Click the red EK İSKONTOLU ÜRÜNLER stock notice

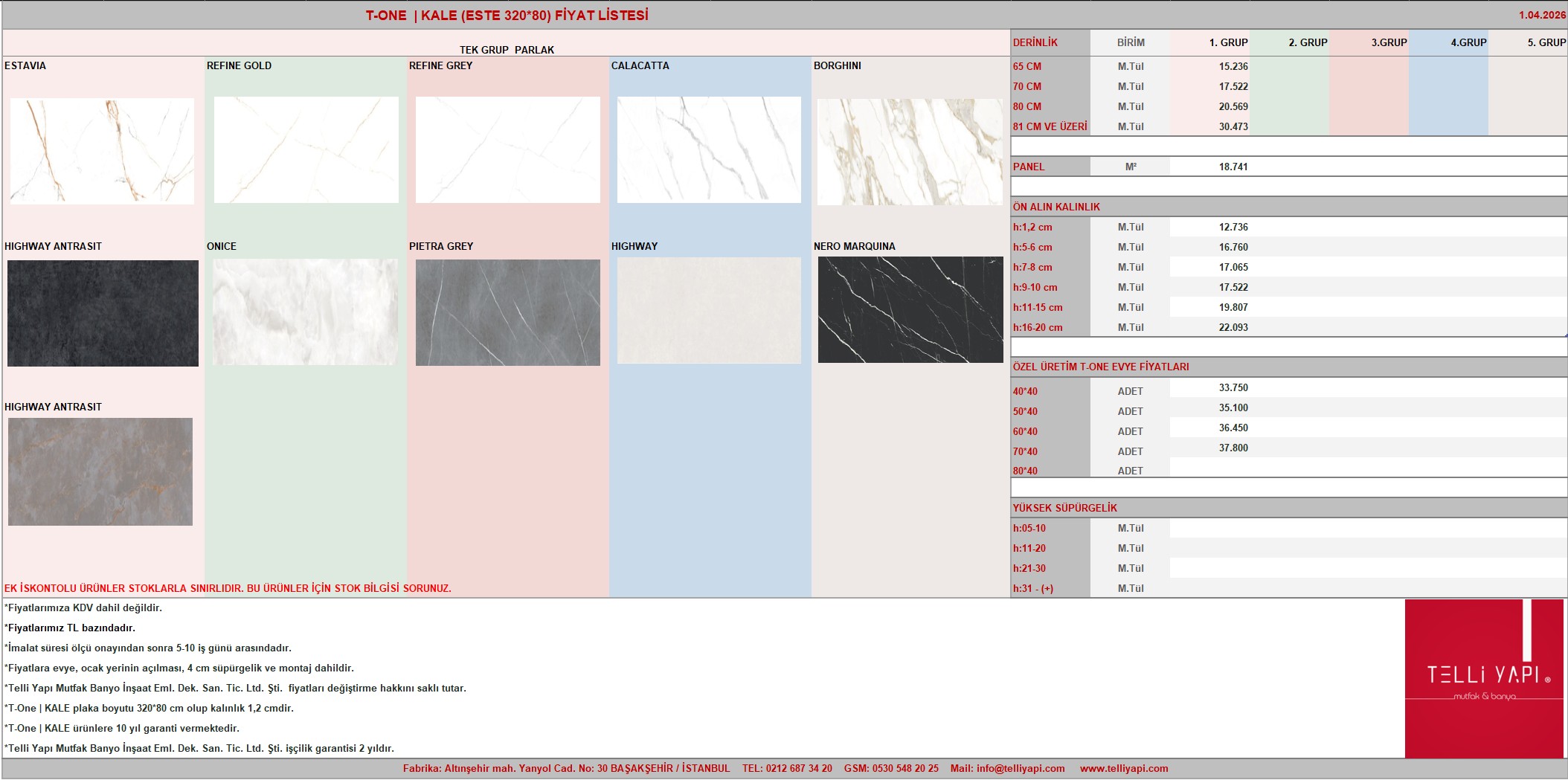pos(228,588)
